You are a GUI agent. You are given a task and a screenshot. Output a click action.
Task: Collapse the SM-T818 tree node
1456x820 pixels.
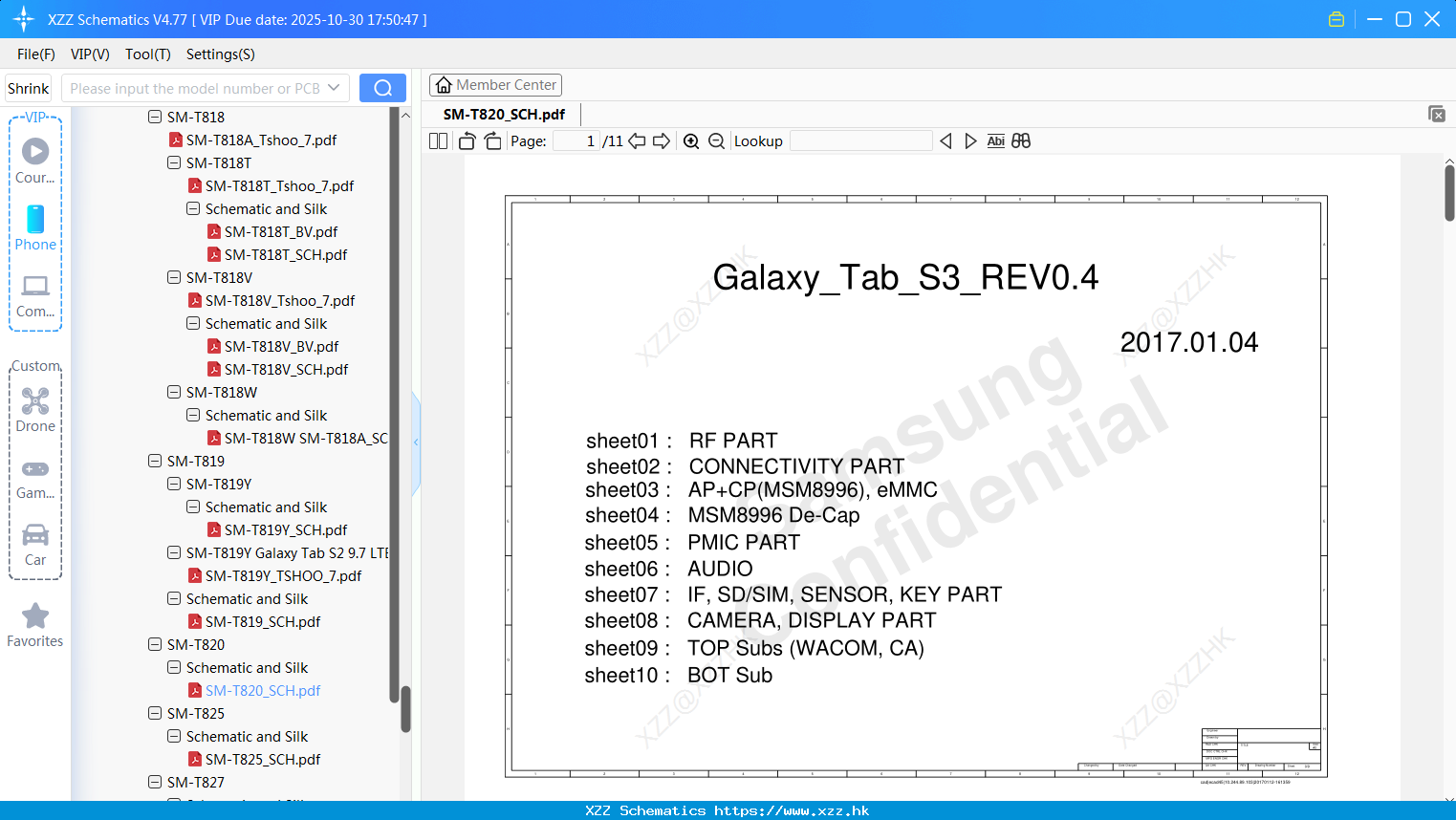tap(155, 117)
